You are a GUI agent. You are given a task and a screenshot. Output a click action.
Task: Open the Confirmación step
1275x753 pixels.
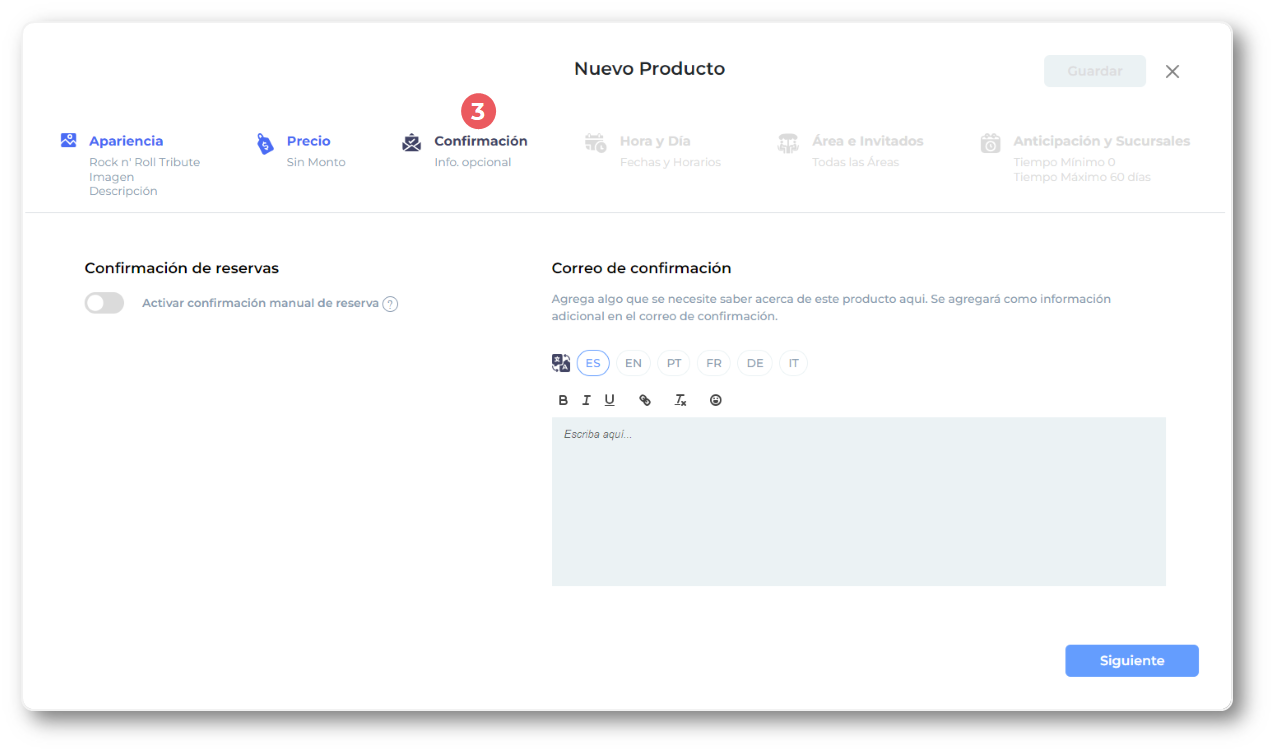pos(481,141)
